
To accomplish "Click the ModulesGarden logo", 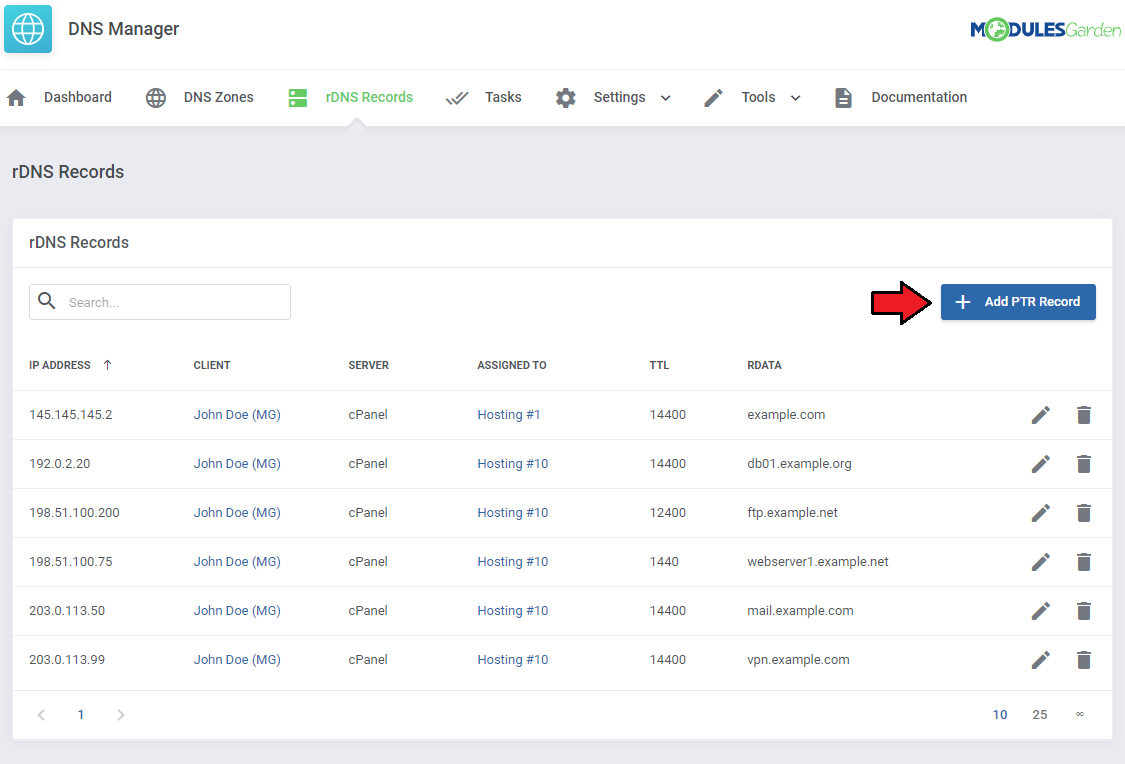I will tap(1045, 29).
